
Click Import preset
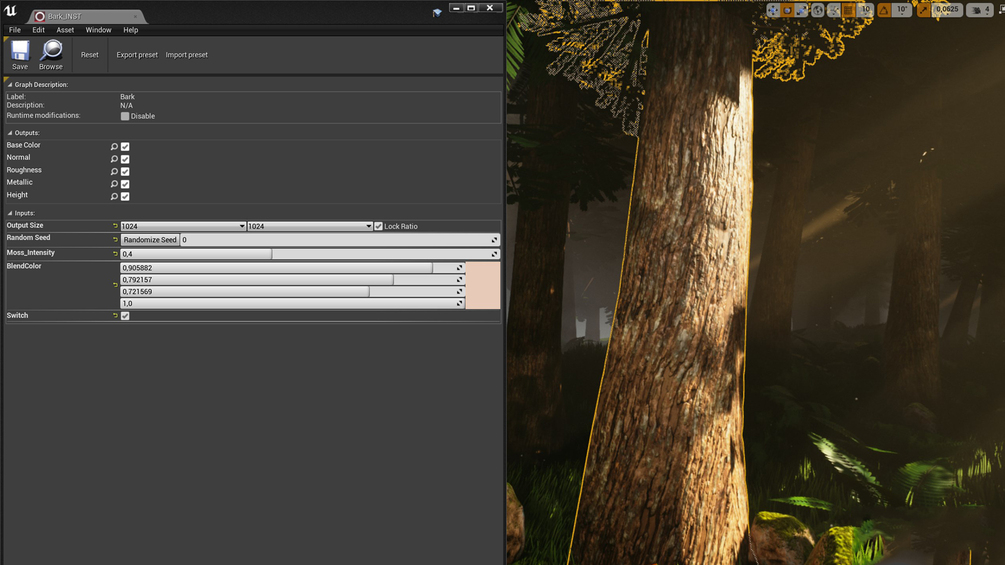pyautogui.click(x=187, y=54)
